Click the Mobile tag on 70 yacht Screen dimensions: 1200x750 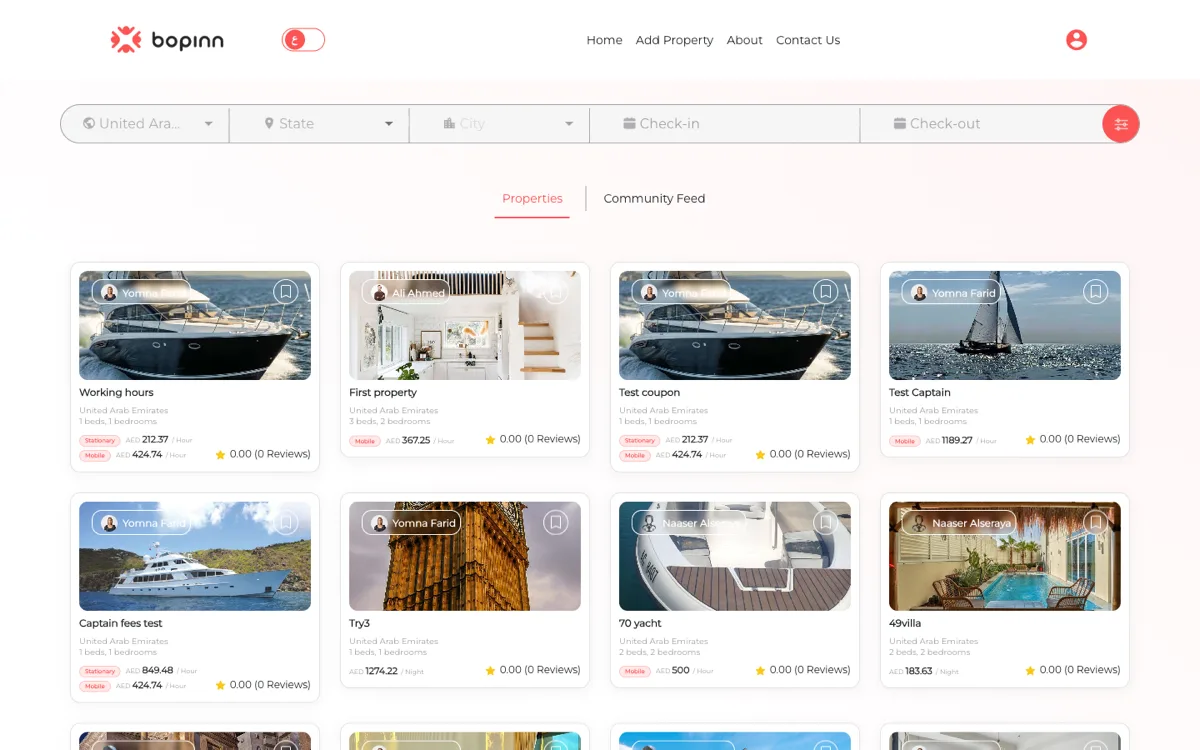click(635, 672)
